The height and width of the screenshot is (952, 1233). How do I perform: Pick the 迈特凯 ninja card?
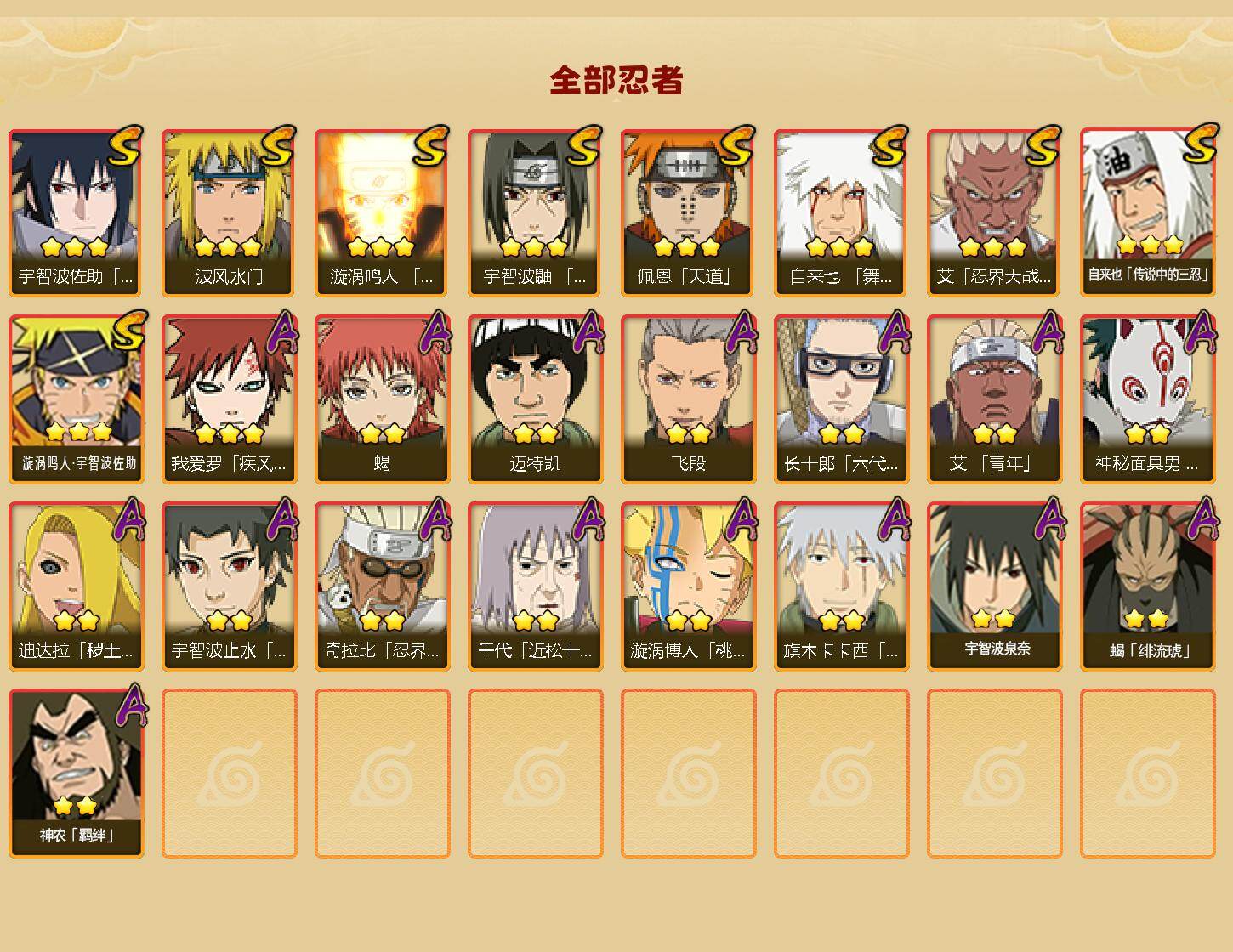535,399
